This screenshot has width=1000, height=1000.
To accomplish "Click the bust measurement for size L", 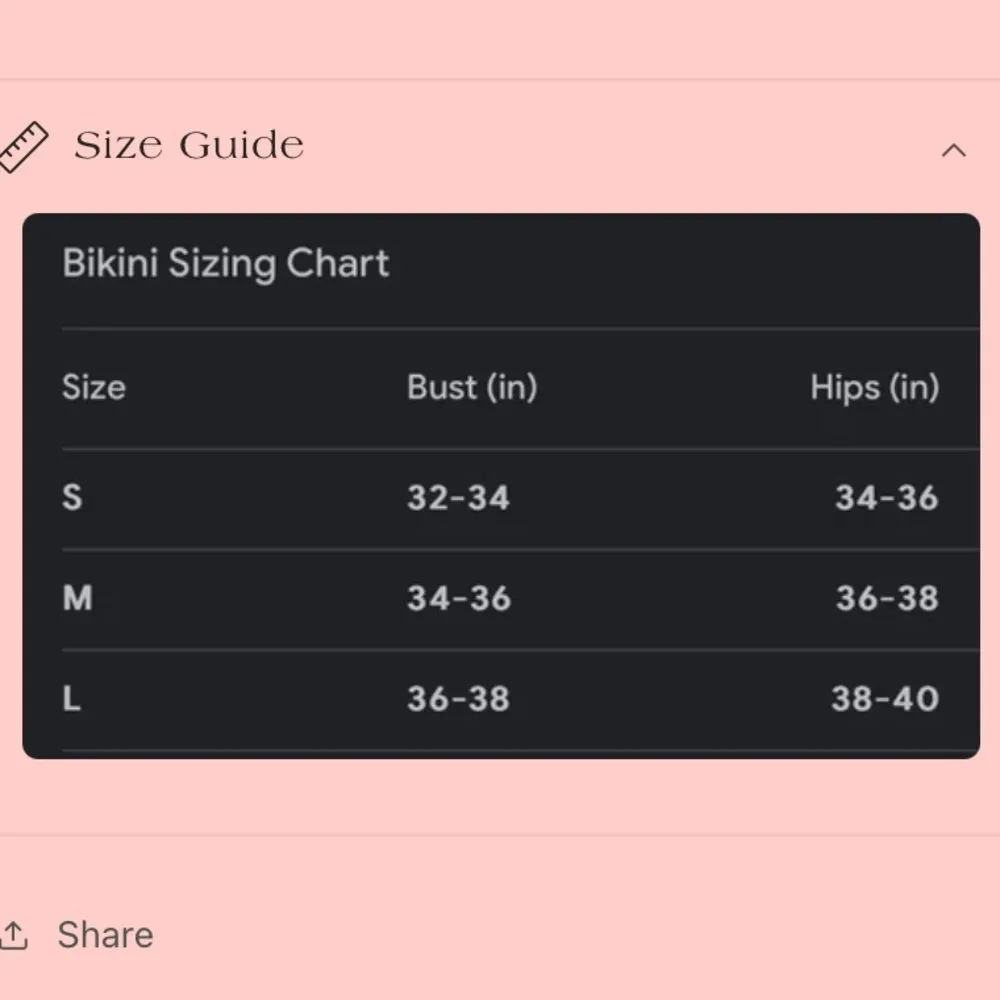I will click(x=458, y=698).
